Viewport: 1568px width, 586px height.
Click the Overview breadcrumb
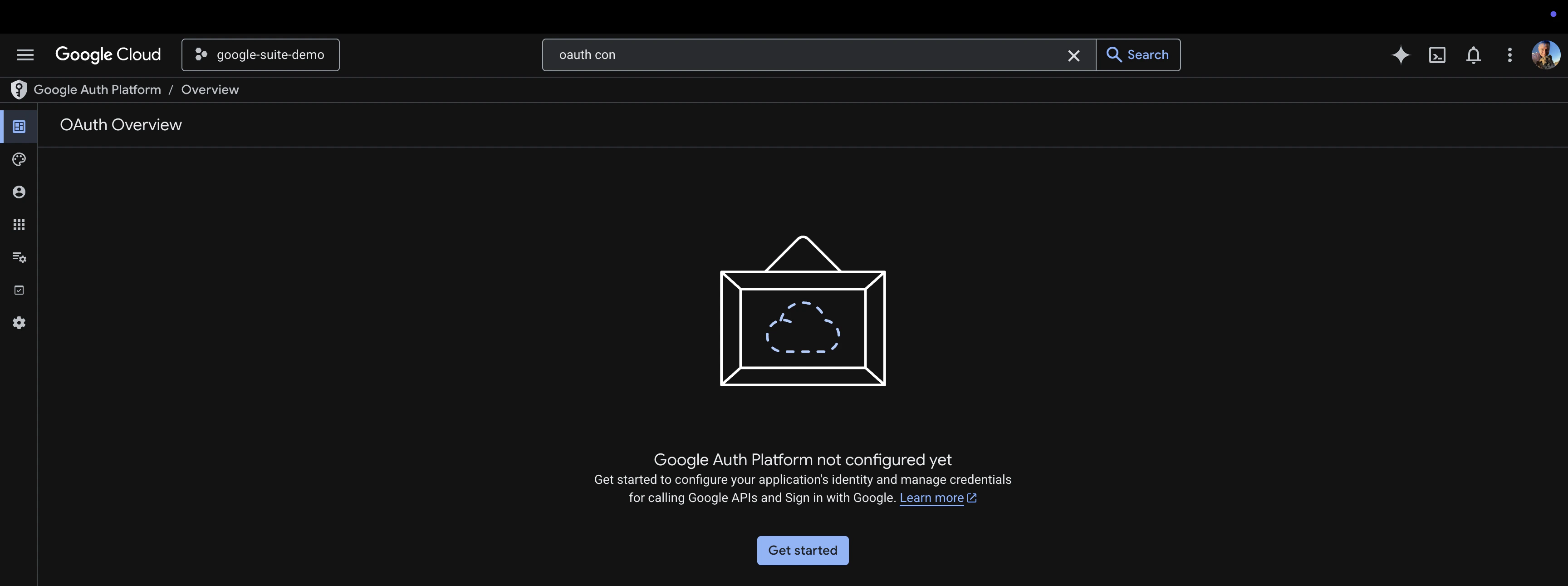pyautogui.click(x=210, y=89)
